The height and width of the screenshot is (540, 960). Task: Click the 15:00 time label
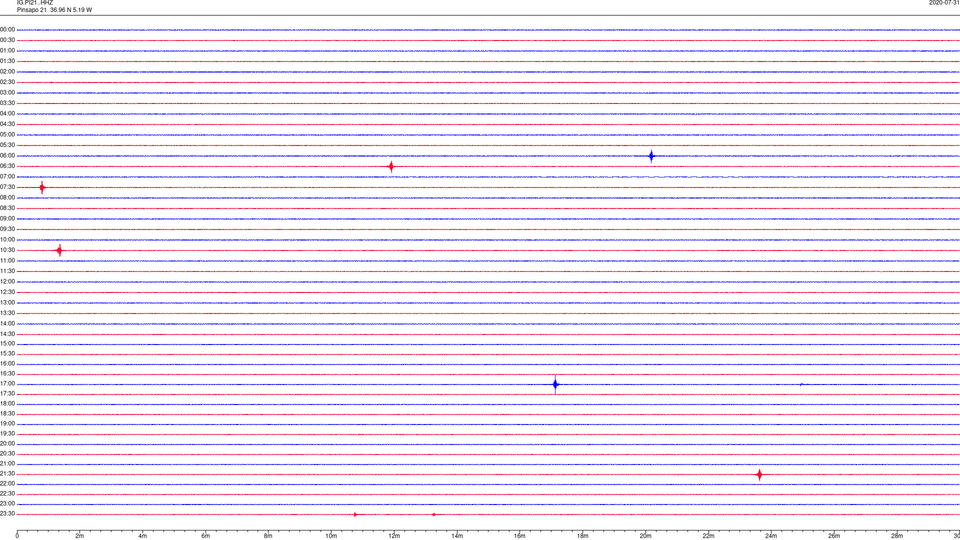(7, 344)
